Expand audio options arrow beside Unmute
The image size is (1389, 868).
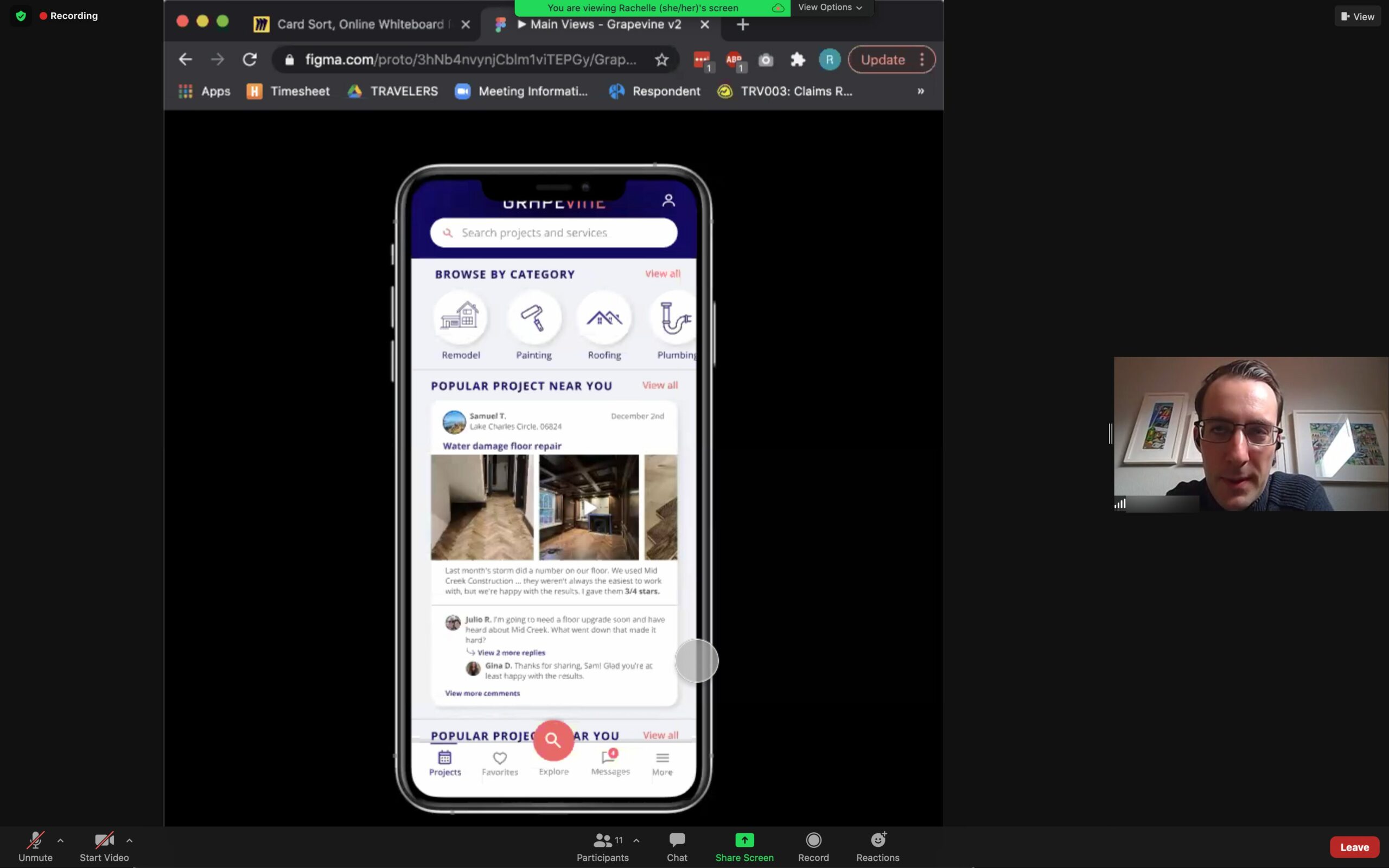click(60, 840)
